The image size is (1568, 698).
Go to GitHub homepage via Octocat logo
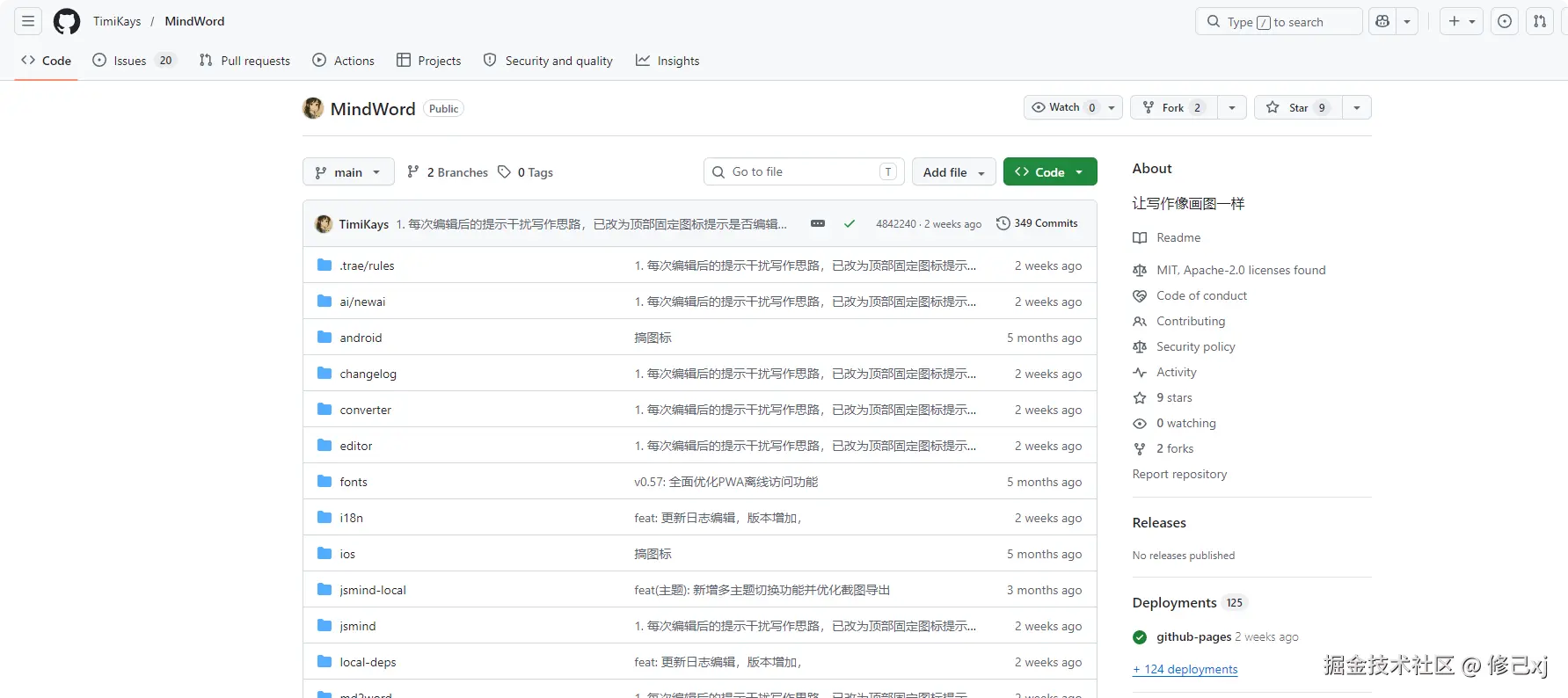[67, 21]
